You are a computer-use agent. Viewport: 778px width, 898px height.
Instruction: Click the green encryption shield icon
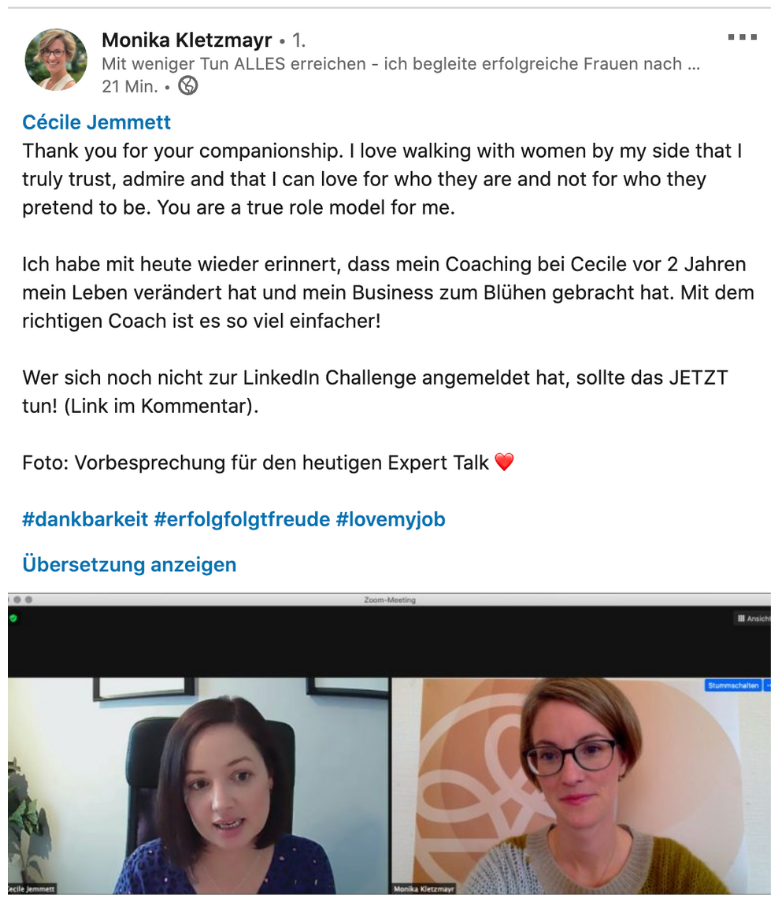[x=13, y=619]
